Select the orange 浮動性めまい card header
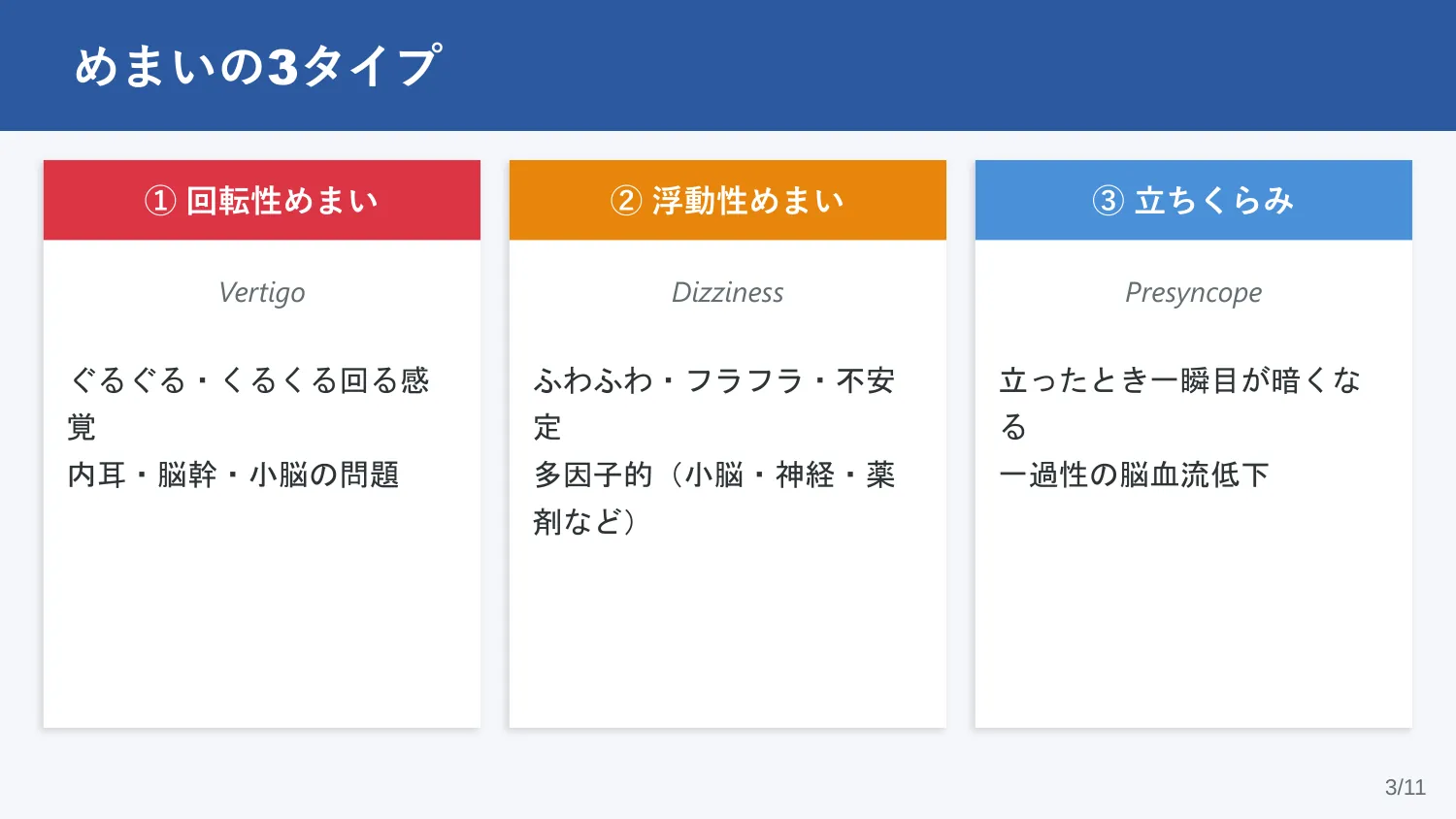The width and height of the screenshot is (1456, 819). point(728,200)
